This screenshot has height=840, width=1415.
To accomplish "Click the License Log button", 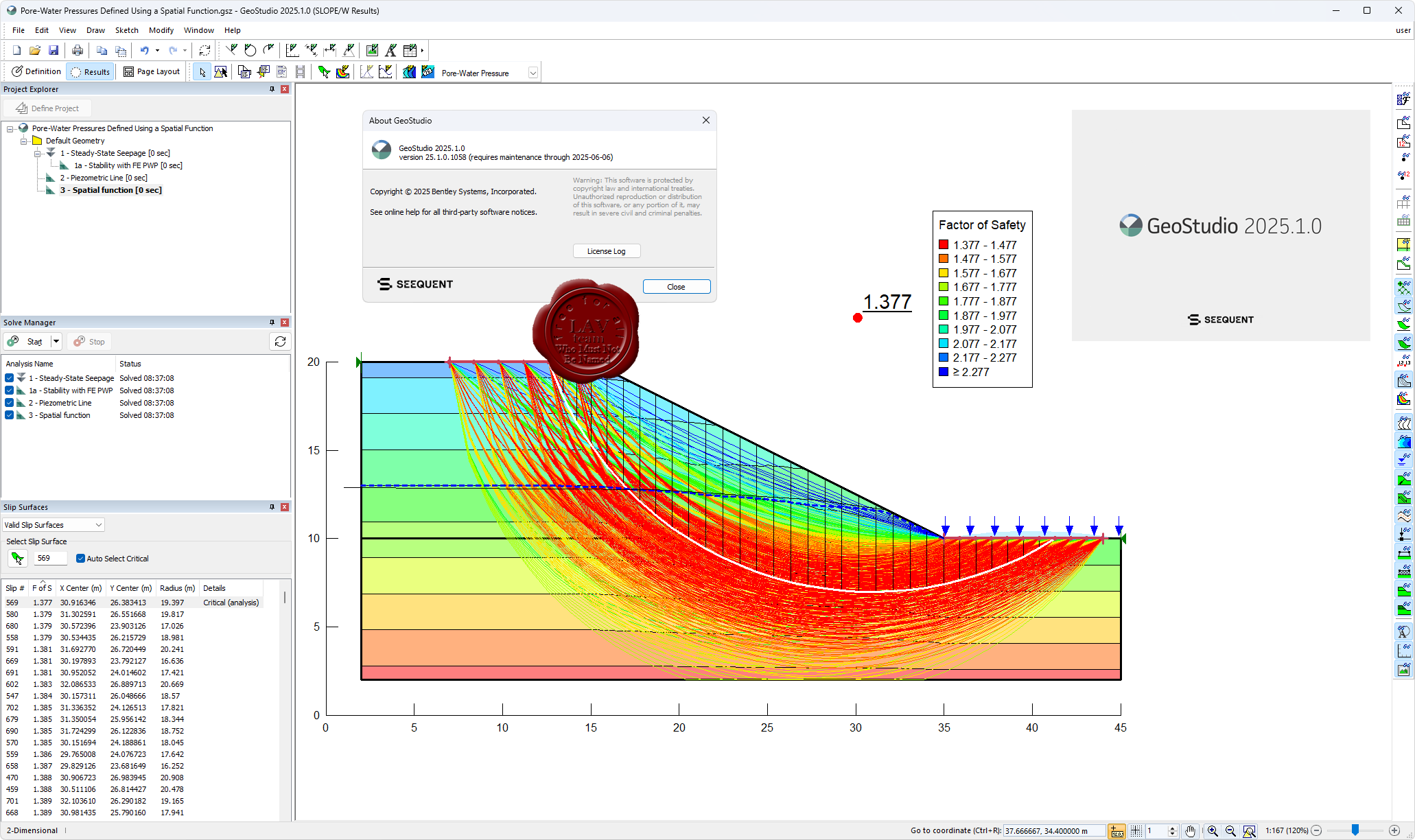I will tap(607, 251).
